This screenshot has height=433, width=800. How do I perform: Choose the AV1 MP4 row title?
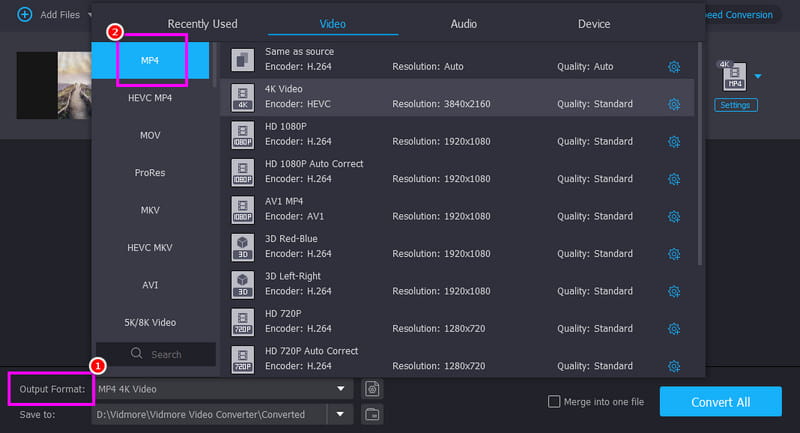coord(284,201)
